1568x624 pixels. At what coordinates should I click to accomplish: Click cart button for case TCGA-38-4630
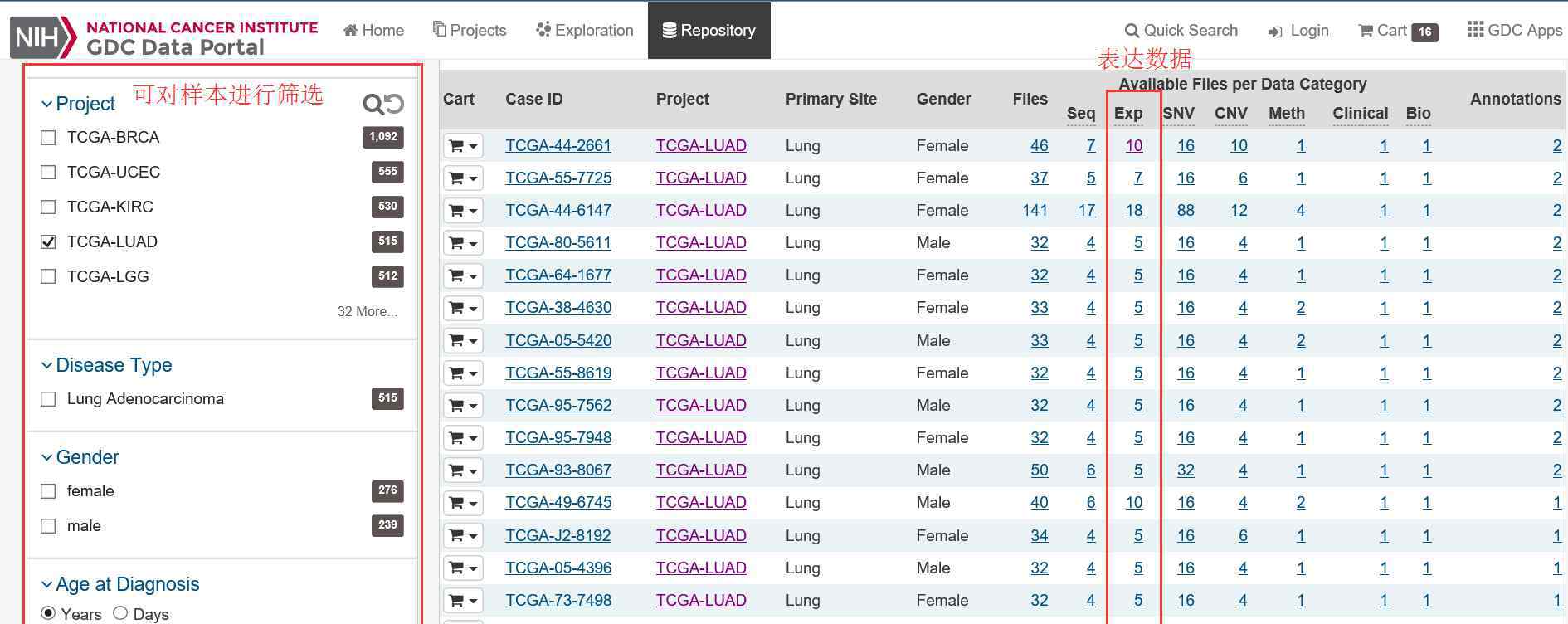[x=463, y=308]
